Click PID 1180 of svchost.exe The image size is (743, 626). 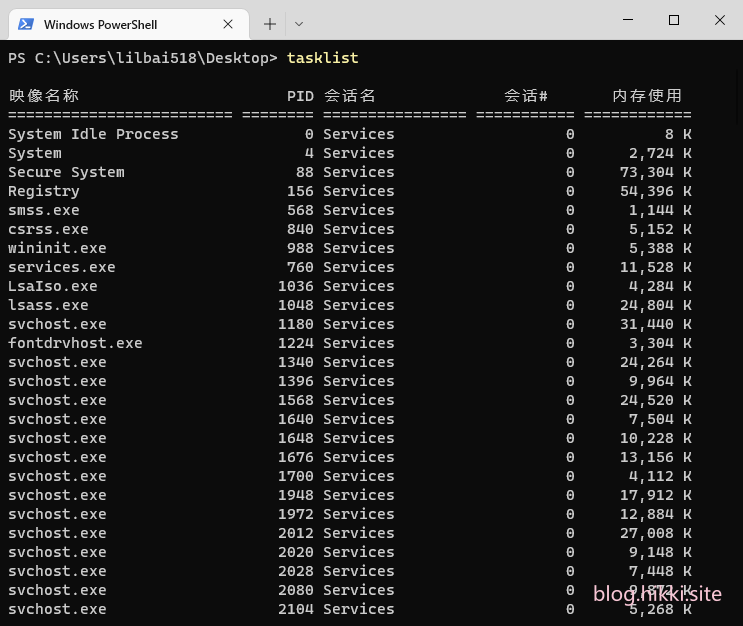pos(296,324)
